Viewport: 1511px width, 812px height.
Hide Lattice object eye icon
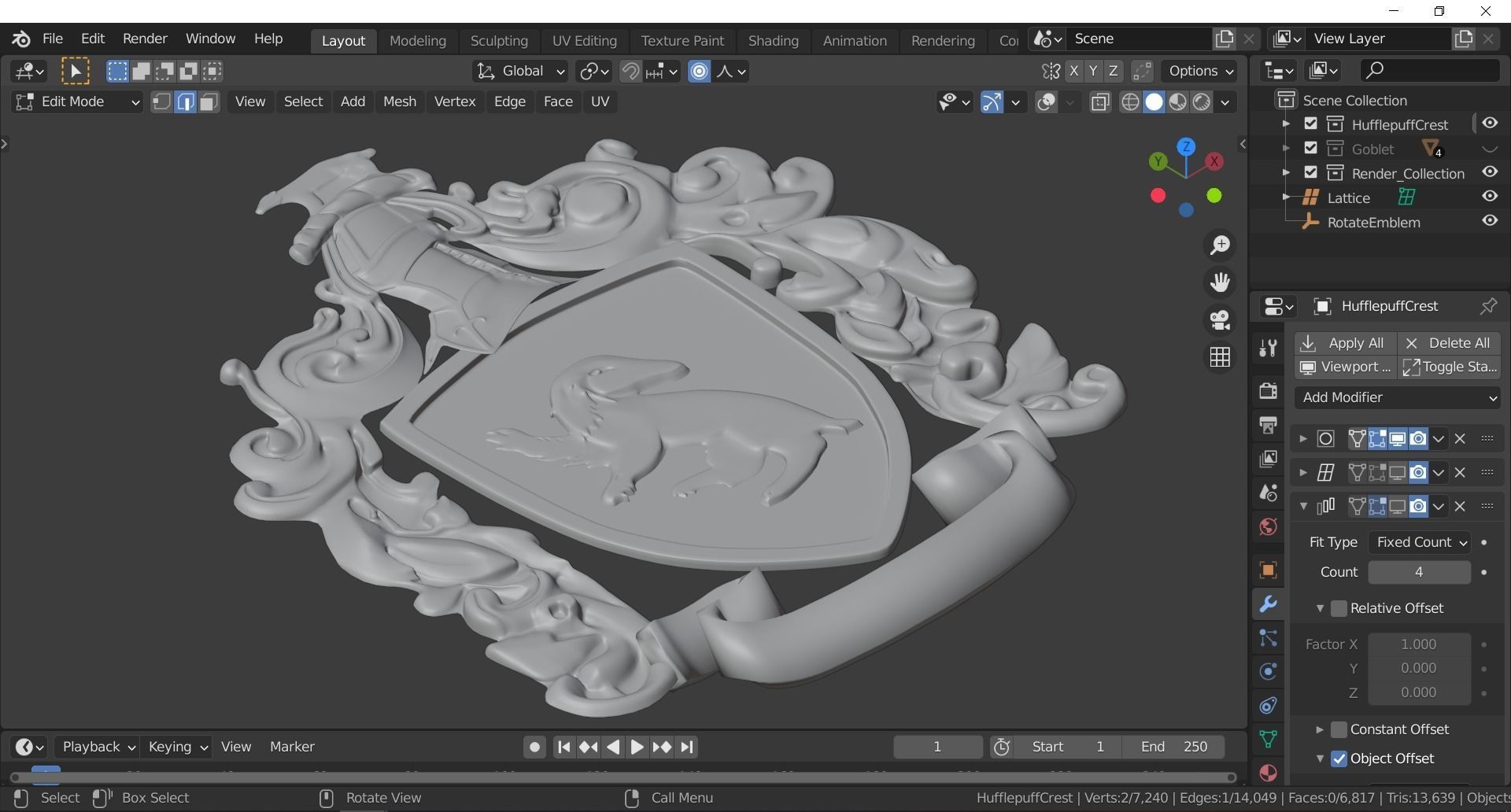click(x=1490, y=197)
